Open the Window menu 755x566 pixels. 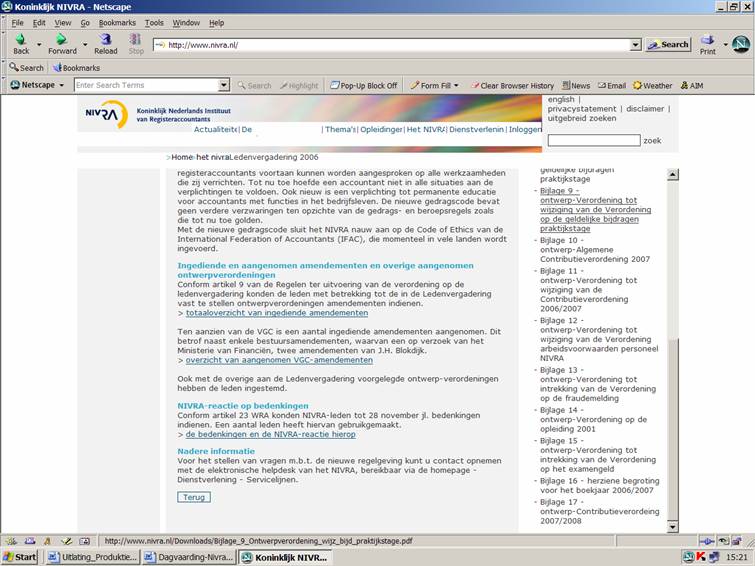point(186,23)
